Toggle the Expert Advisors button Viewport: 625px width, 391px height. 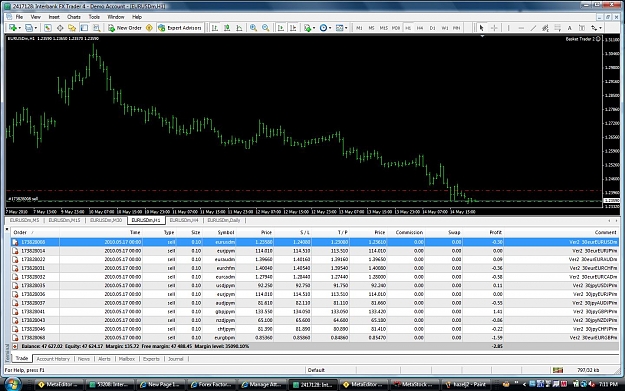pyautogui.click(x=180, y=28)
